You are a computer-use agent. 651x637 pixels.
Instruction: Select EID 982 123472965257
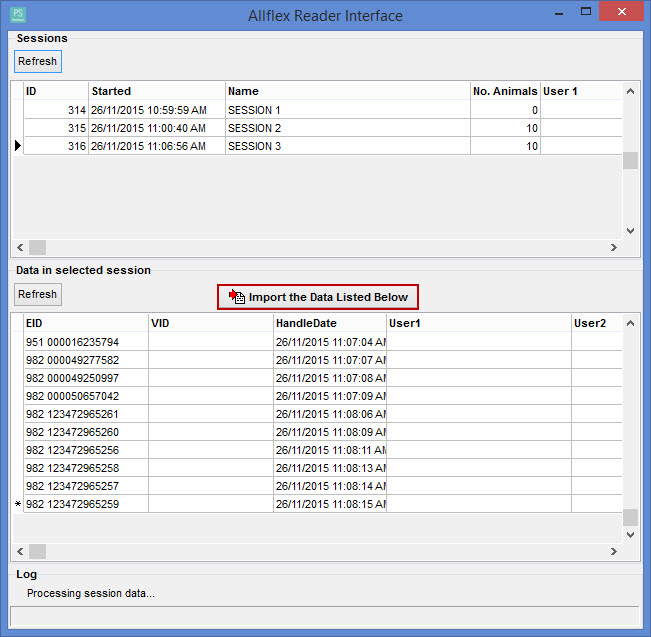[86, 486]
